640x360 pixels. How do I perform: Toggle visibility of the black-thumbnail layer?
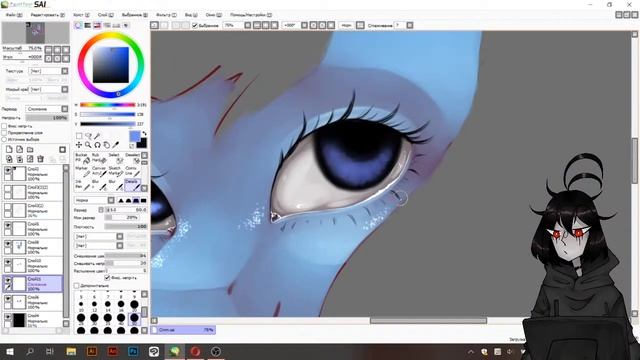coord(8,317)
